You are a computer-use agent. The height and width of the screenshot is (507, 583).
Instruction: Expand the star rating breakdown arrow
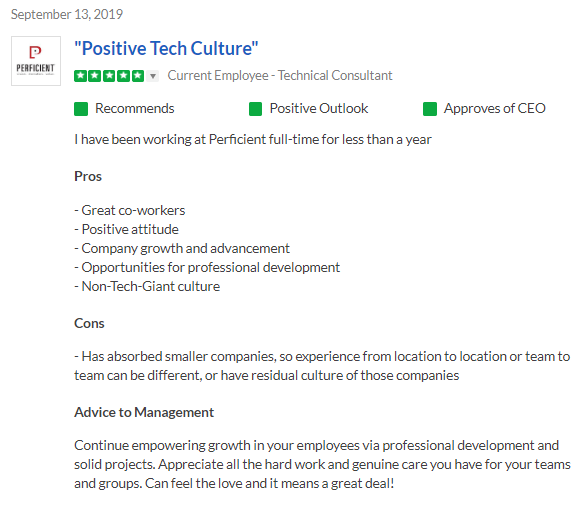(153, 76)
